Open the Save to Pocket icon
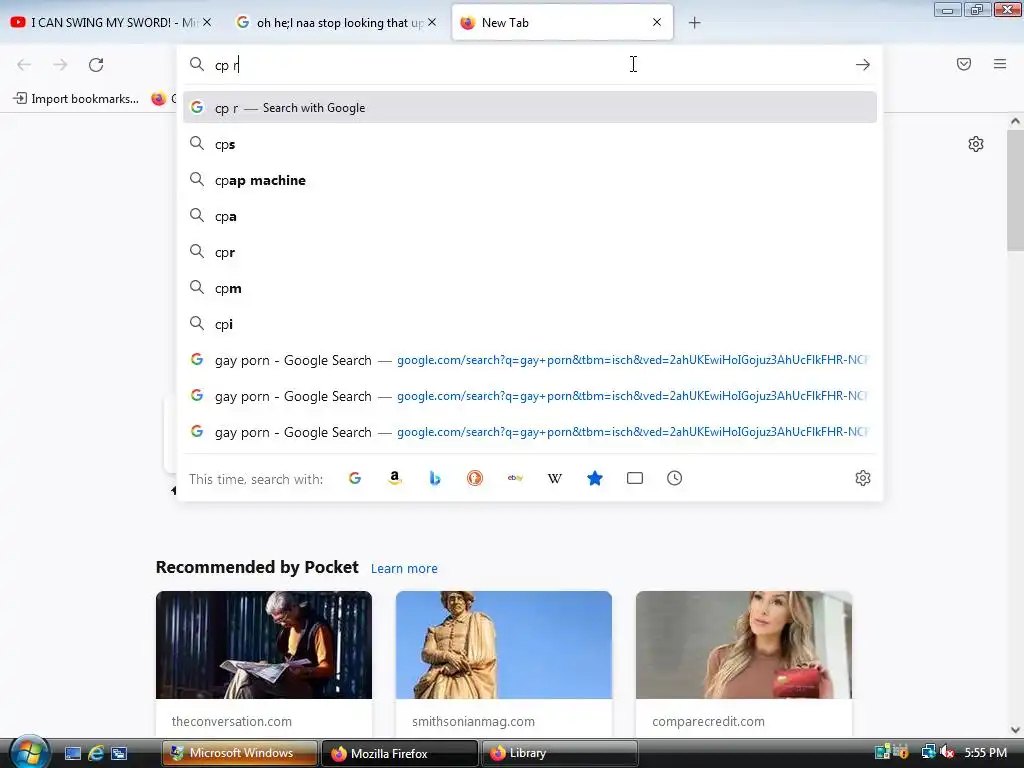This screenshot has width=1024, height=768. tap(964, 64)
